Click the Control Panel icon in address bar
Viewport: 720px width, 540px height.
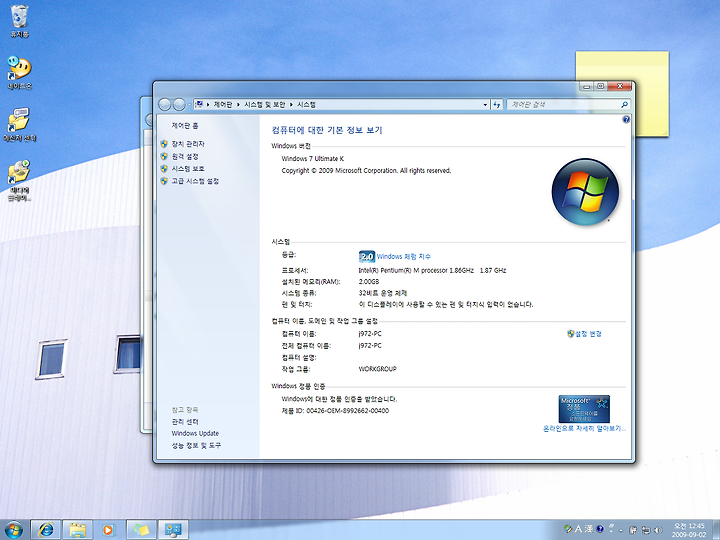(199, 105)
